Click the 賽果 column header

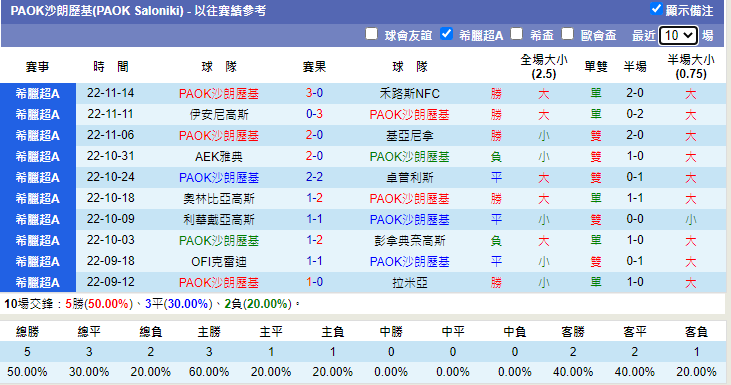[314, 67]
